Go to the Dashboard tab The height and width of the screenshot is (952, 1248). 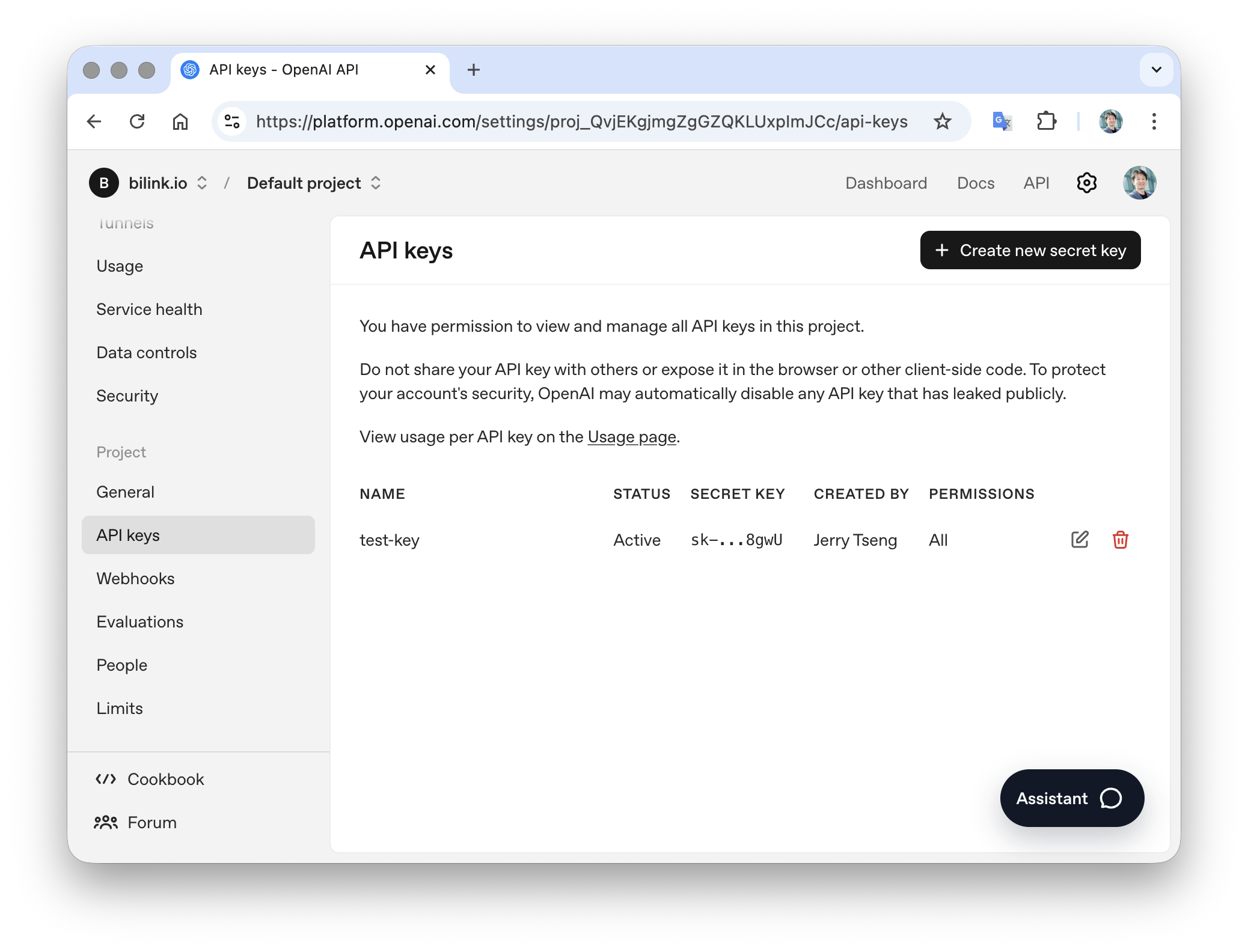[x=886, y=183]
